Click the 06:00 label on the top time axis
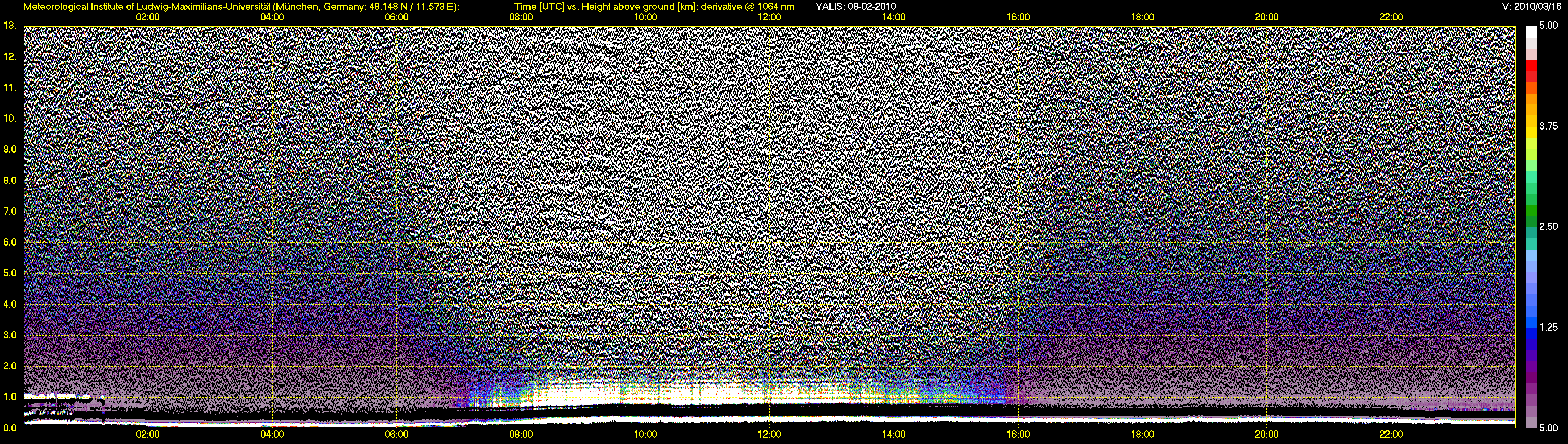Viewport: 1568px width, 444px height. [396, 17]
